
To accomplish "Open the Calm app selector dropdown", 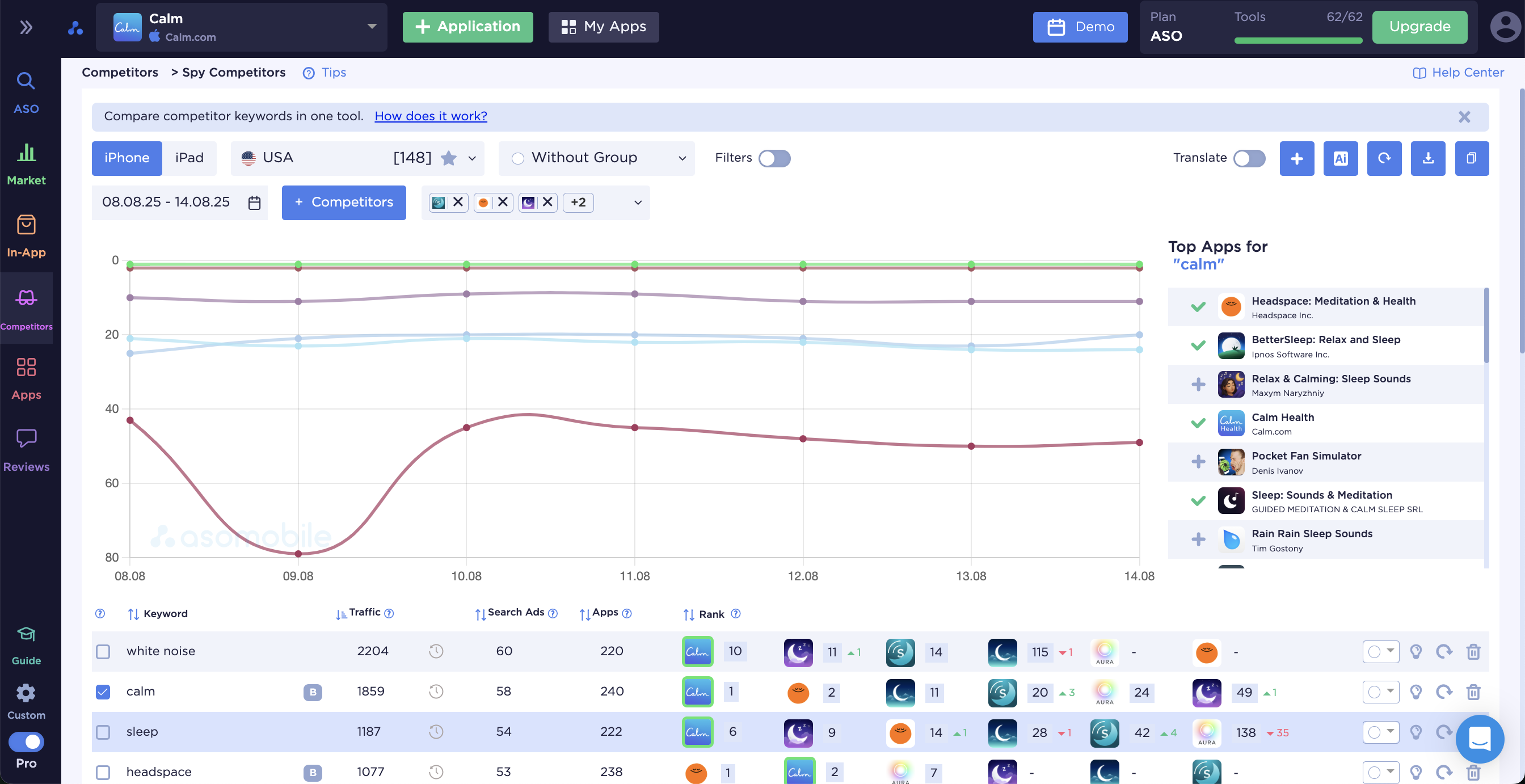I will [242, 27].
